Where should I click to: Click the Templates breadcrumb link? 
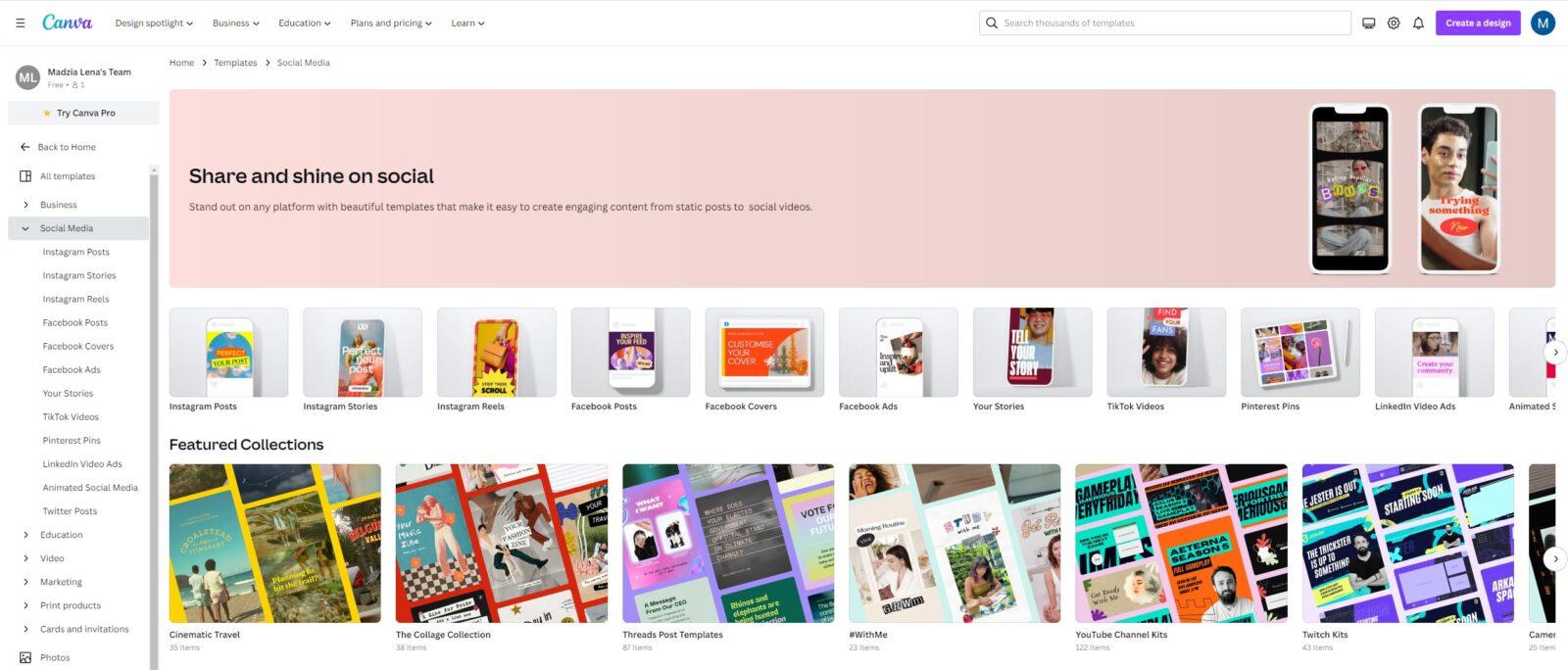pyautogui.click(x=235, y=63)
